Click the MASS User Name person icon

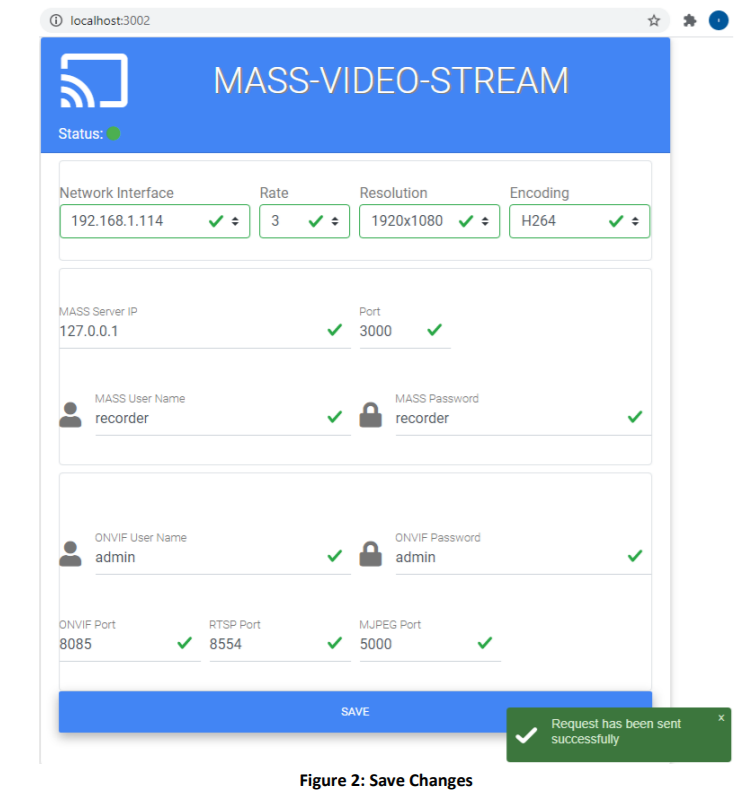[x=70, y=415]
